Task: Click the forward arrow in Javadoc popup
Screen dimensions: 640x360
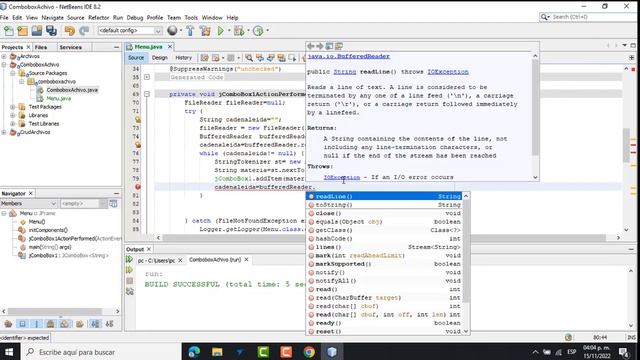Action: pos(320,46)
